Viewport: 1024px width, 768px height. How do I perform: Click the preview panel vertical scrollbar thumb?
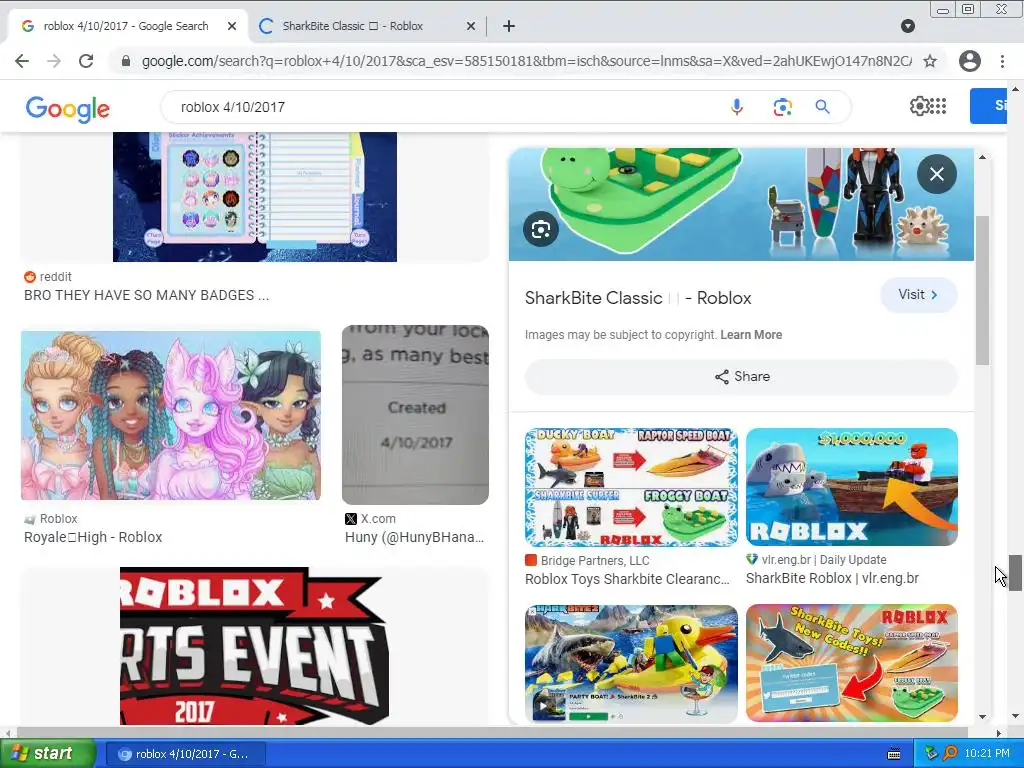(983, 290)
